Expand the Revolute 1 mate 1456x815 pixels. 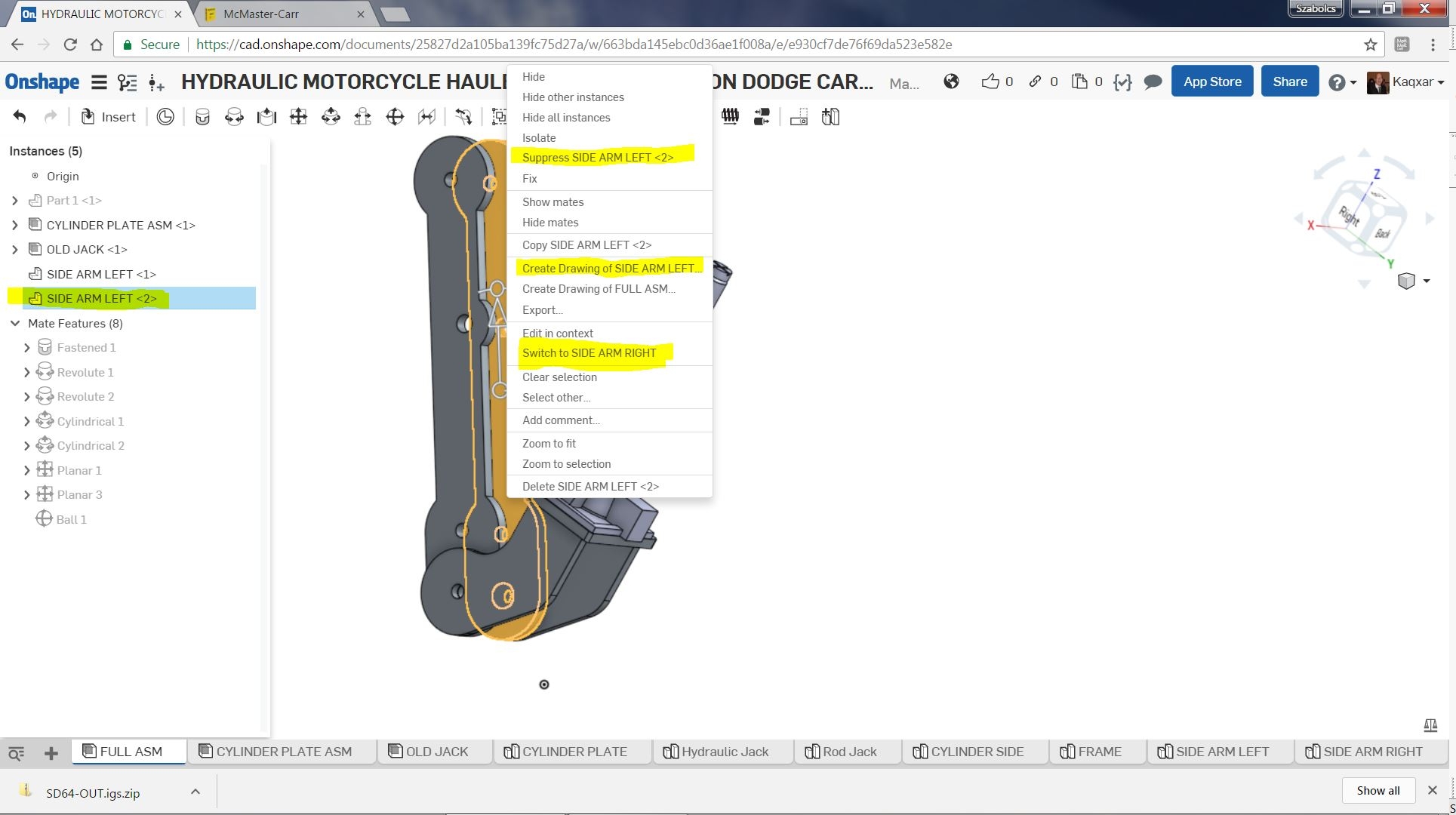tap(27, 372)
